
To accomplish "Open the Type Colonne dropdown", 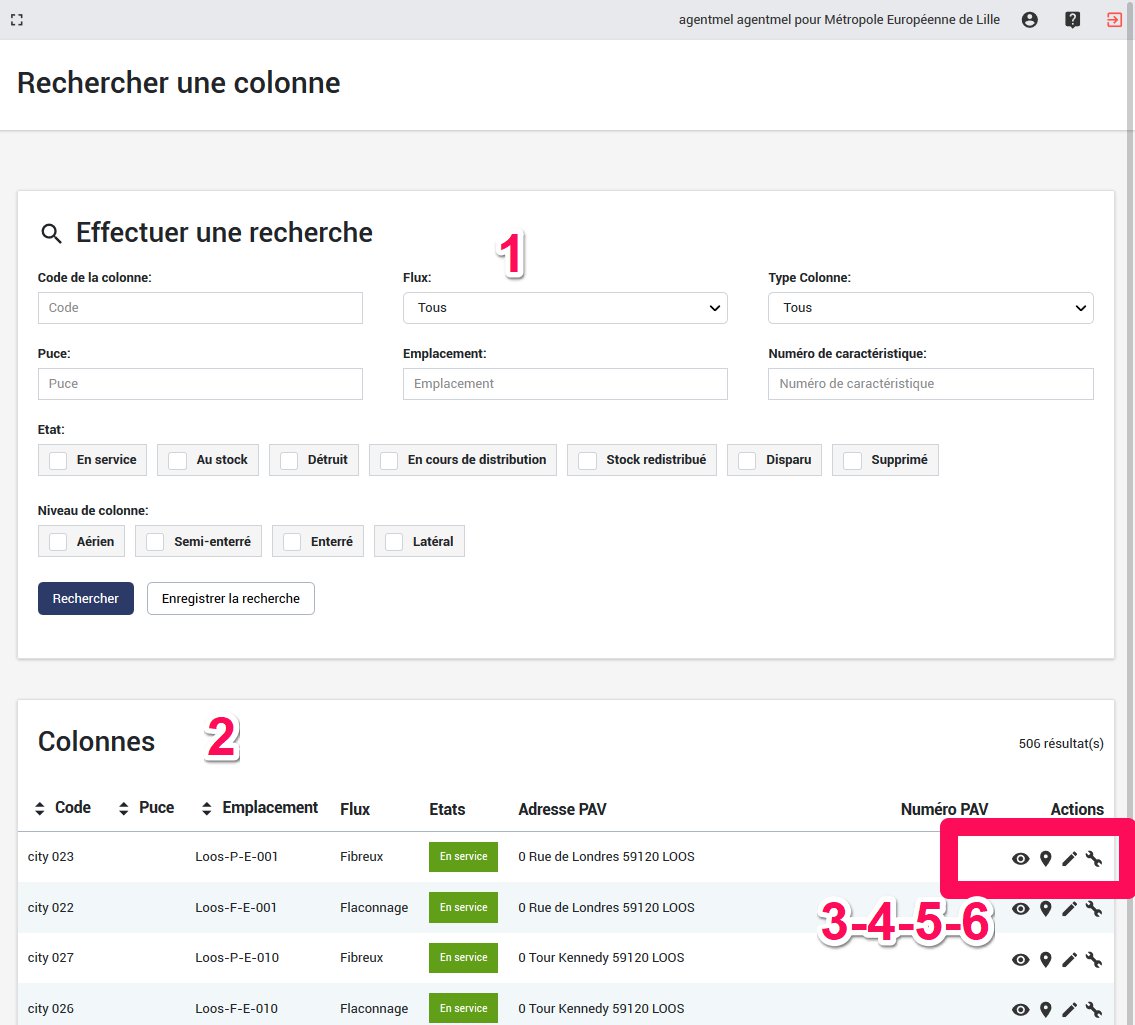I will (930, 308).
